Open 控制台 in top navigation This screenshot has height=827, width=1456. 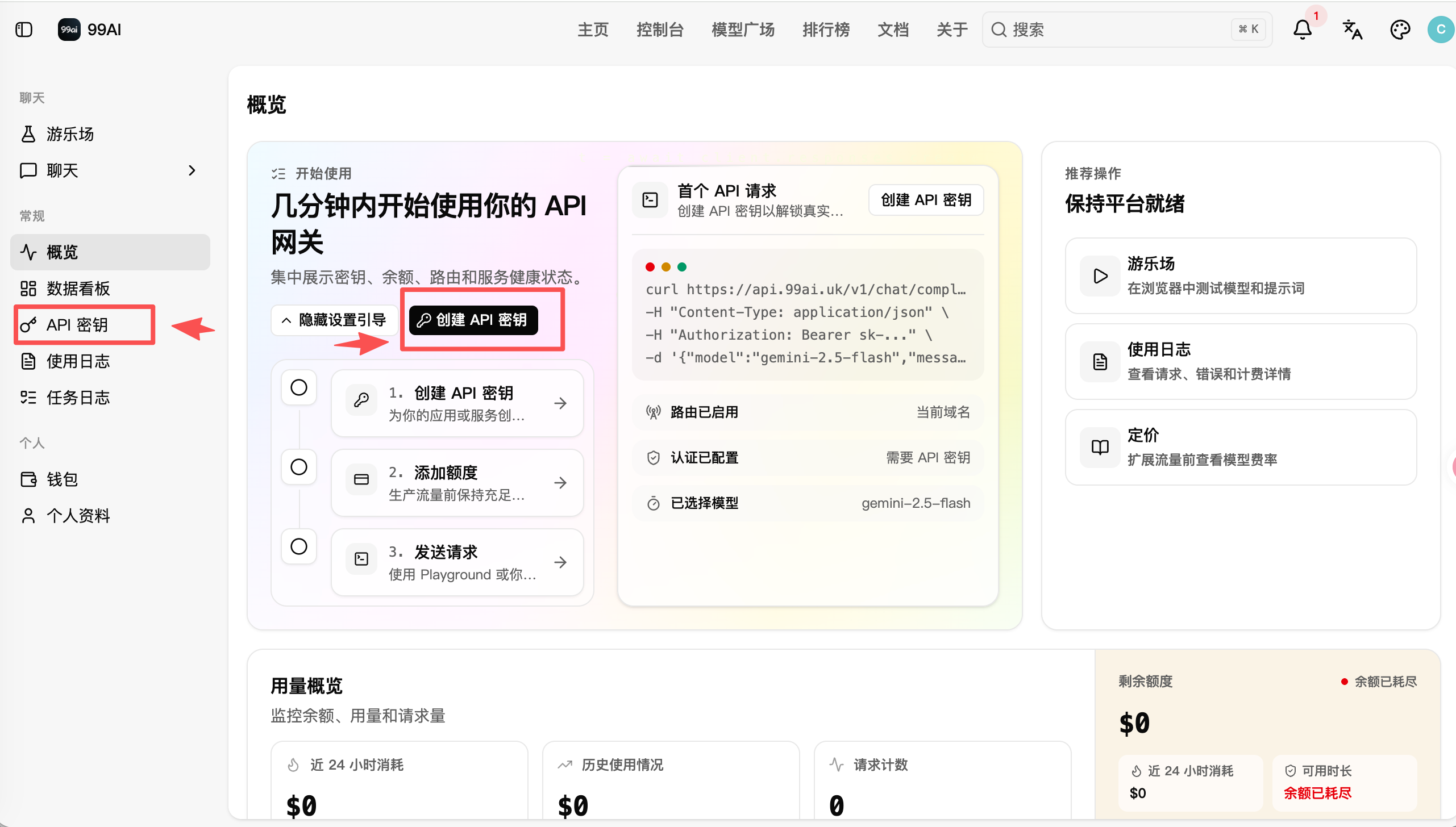[x=660, y=30]
